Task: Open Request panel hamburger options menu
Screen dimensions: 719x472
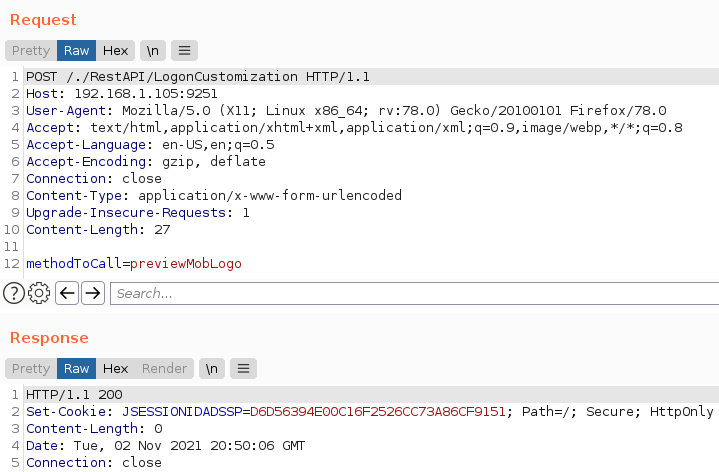Action: pos(185,50)
